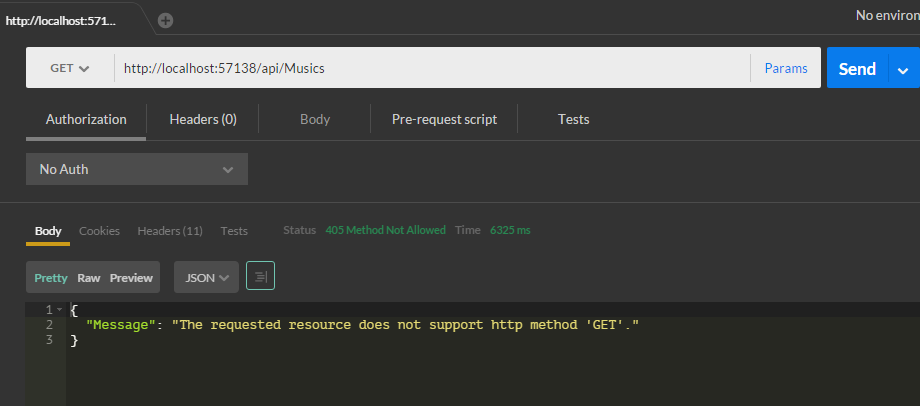Switch to Pre-request script tab
The width and height of the screenshot is (920, 406).
click(x=444, y=119)
